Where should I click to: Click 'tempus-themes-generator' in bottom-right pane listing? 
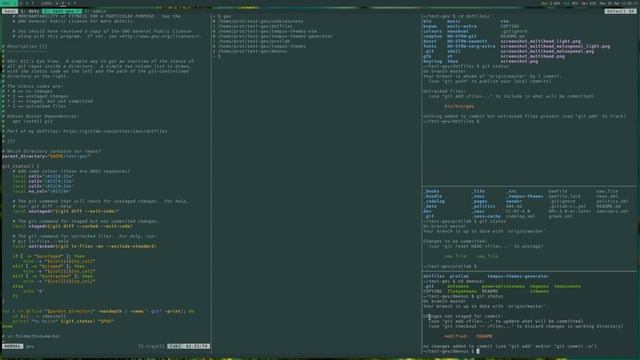click(518, 276)
